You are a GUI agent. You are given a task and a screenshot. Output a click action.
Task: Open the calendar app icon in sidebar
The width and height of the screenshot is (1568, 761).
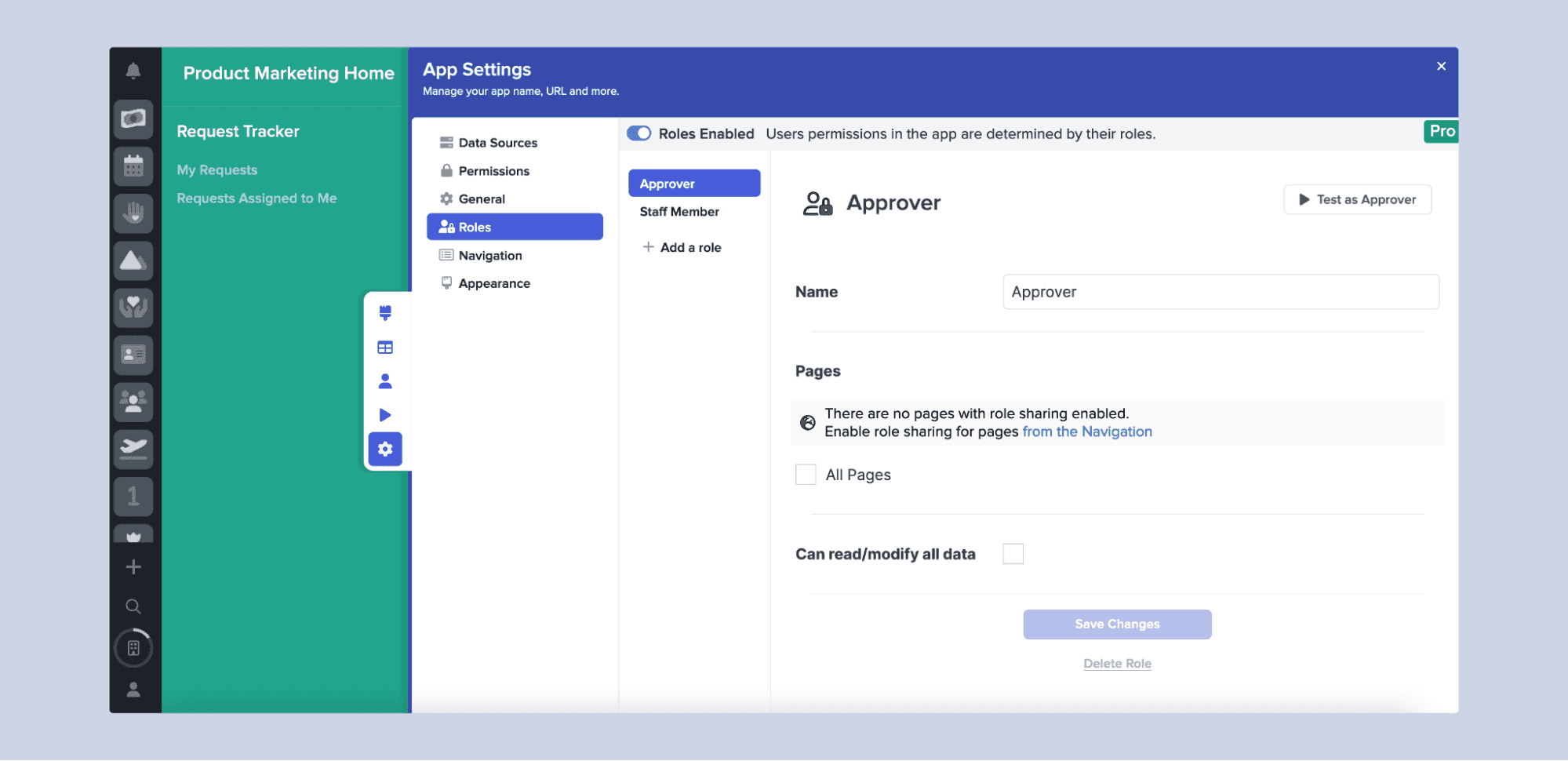click(x=133, y=166)
